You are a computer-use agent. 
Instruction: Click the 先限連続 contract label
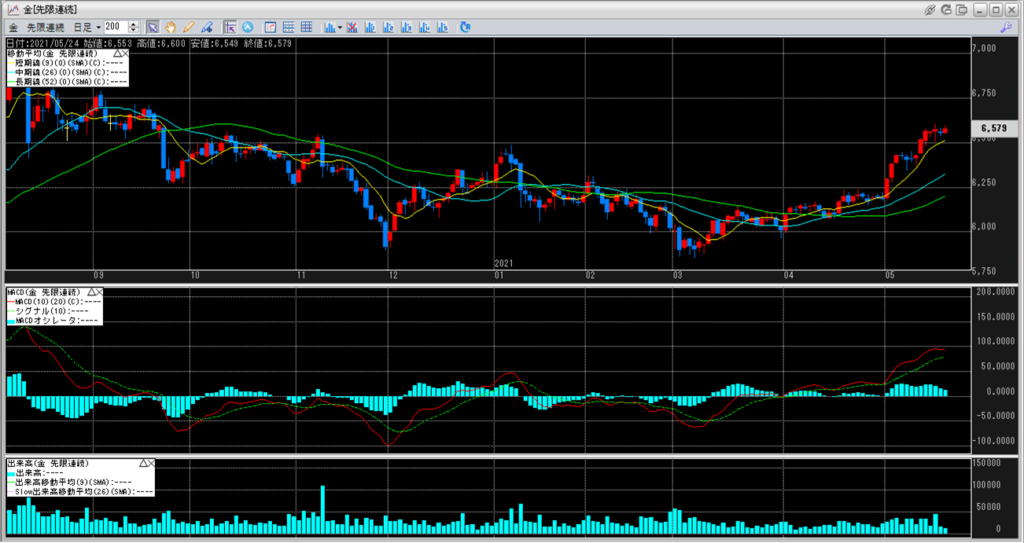45,26
